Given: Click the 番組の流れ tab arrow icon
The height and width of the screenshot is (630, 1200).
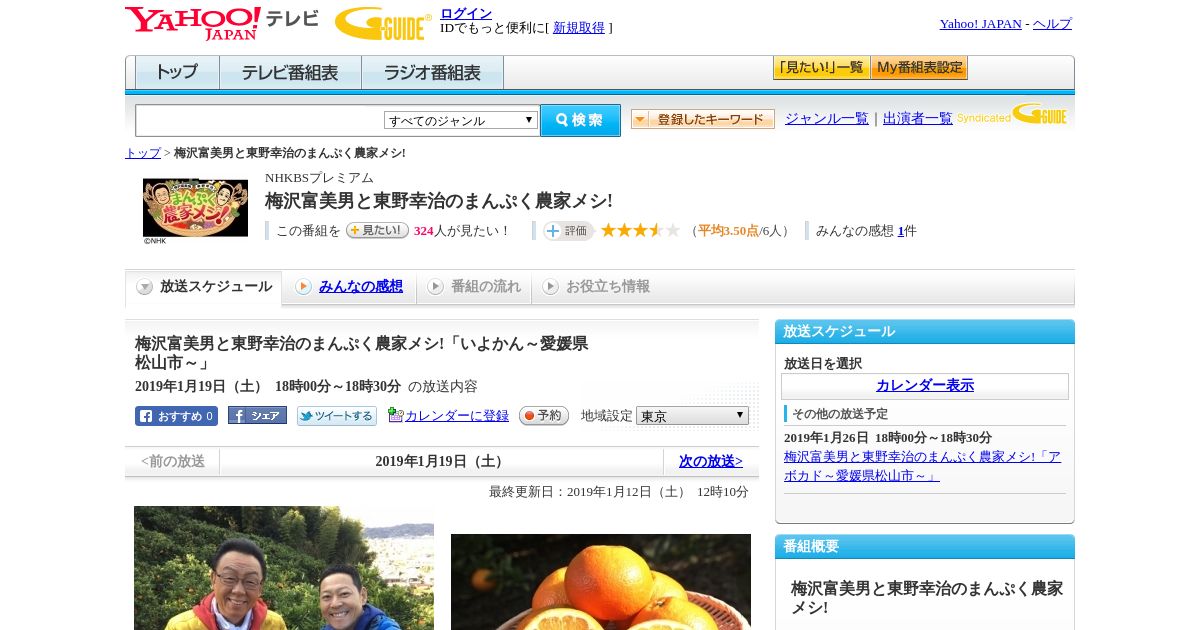Looking at the screenshot, I should [x=435, y=287].
